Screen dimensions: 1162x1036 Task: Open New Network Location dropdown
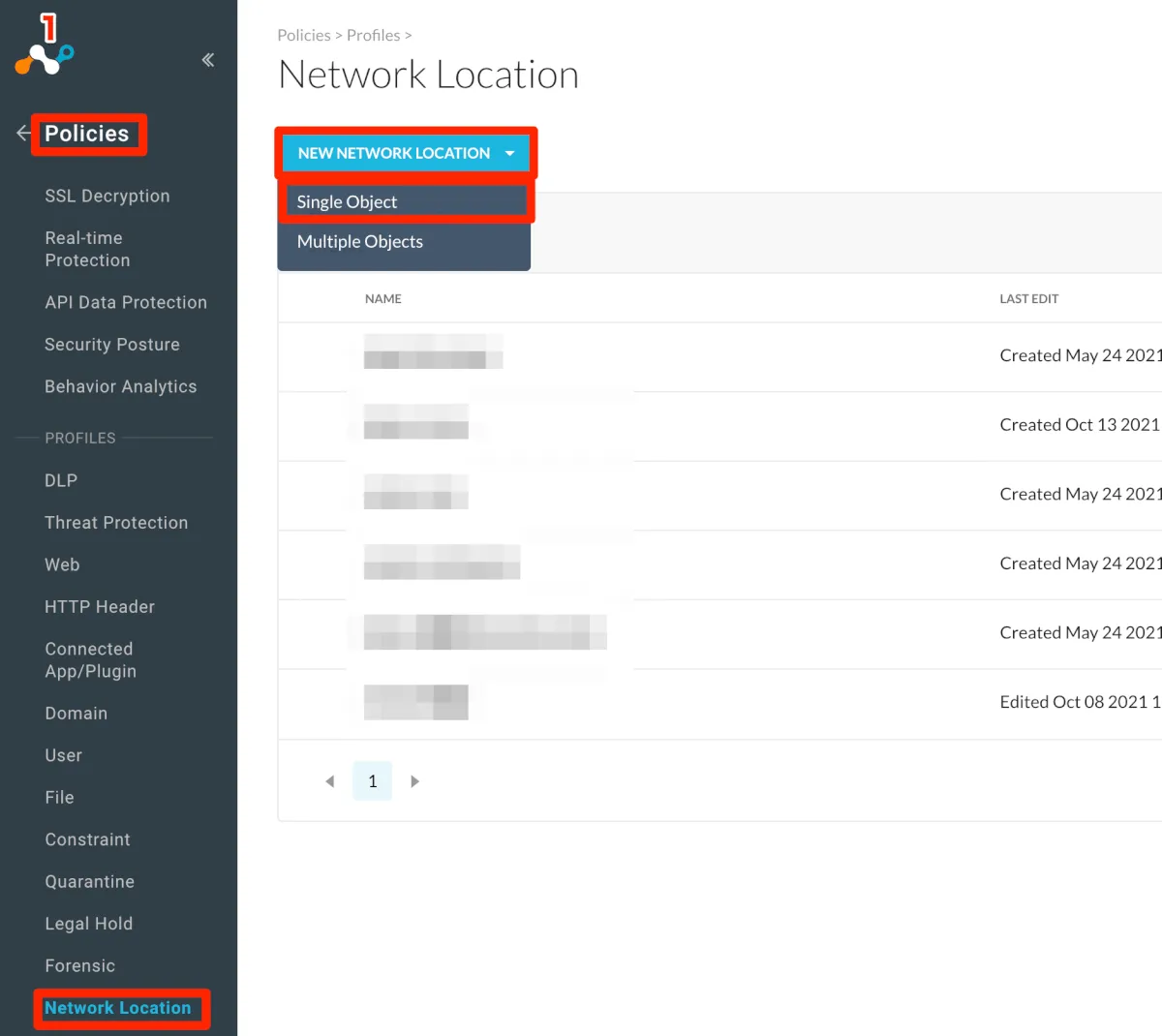click(x=406, y=153)
